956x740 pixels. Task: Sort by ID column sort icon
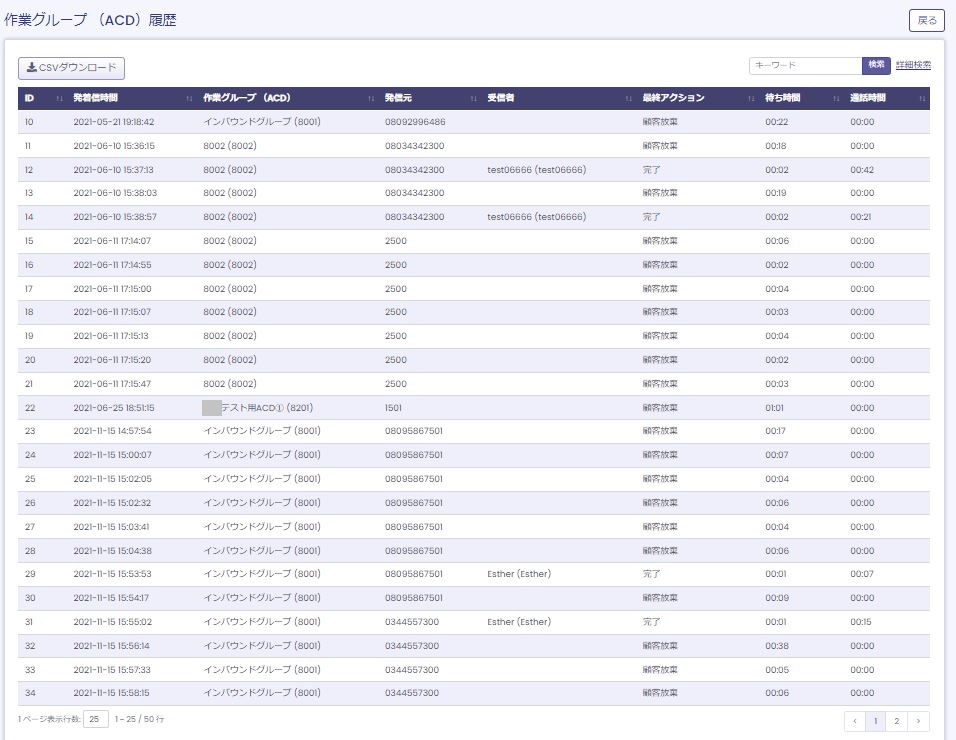59,98
